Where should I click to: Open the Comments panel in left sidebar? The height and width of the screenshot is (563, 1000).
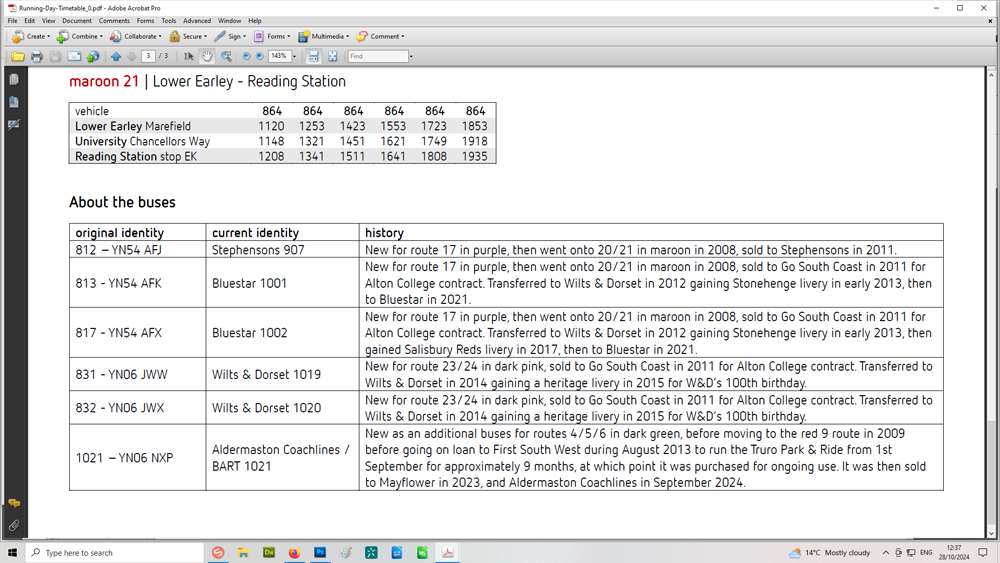point(14,503)
